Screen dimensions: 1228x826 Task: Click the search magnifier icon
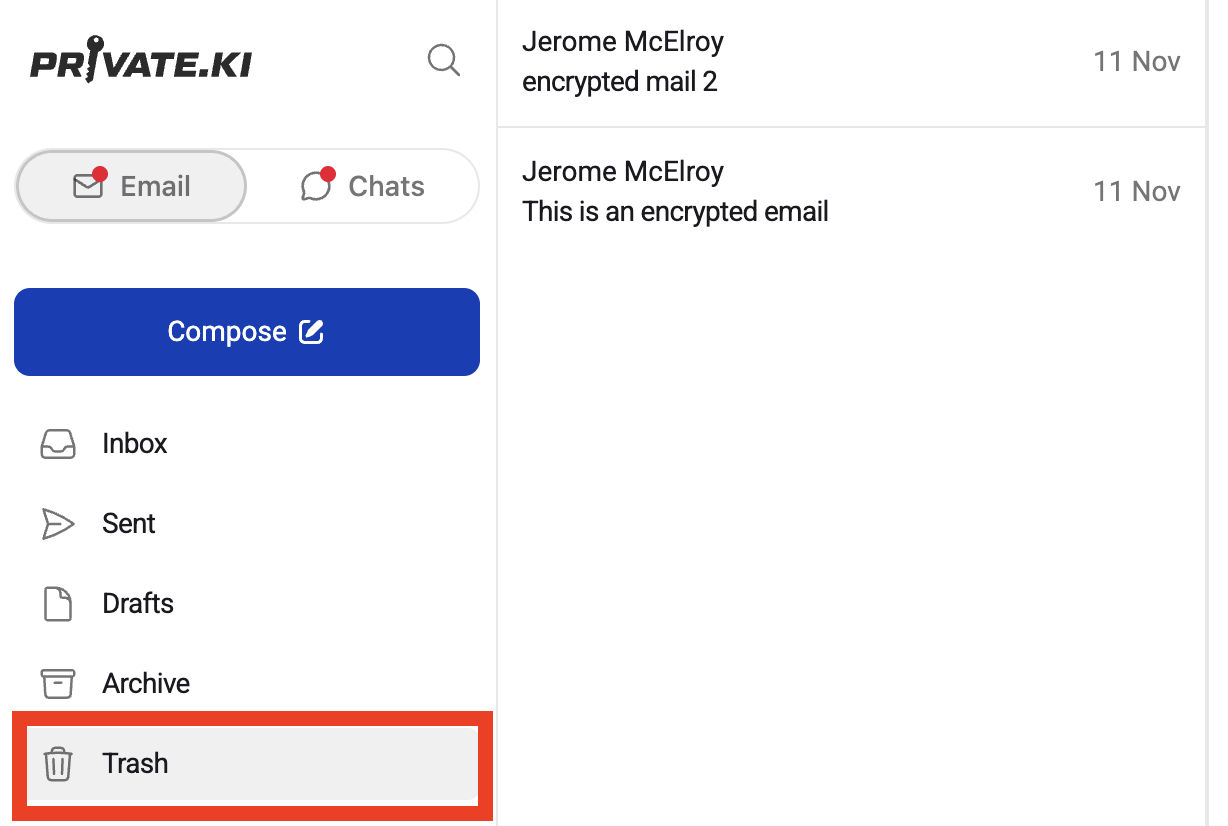tap(443, 60)
